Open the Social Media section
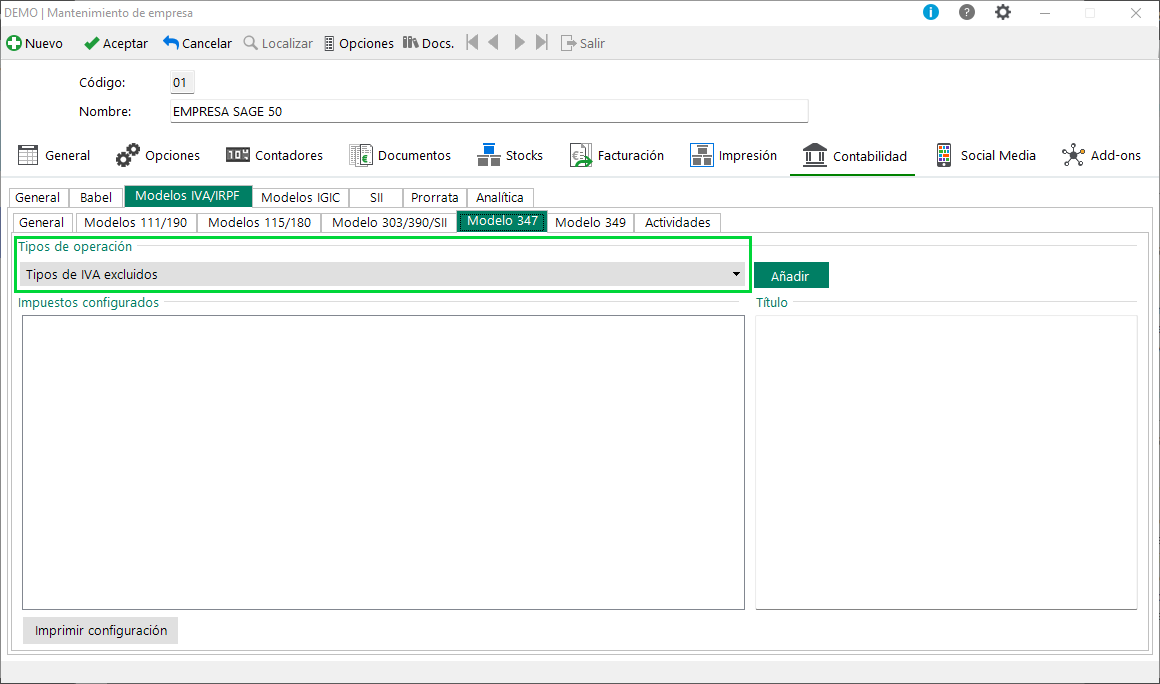 point(985,155)
